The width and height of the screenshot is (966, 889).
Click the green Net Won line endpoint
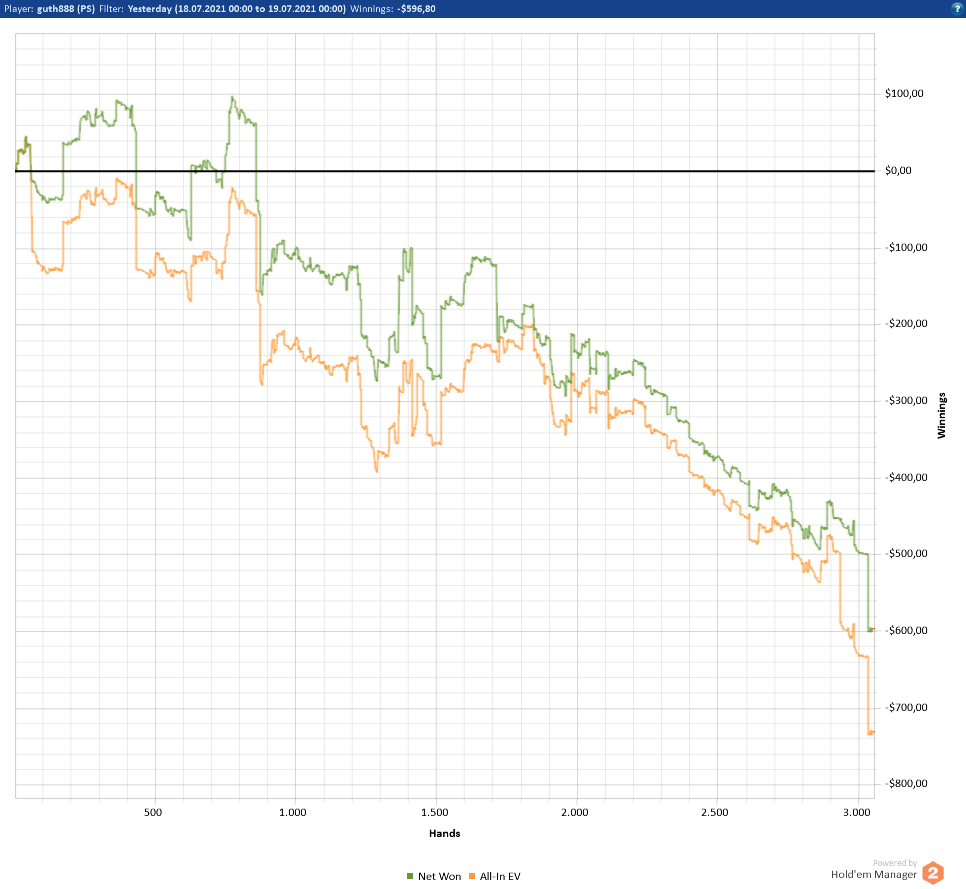(871, 630)
